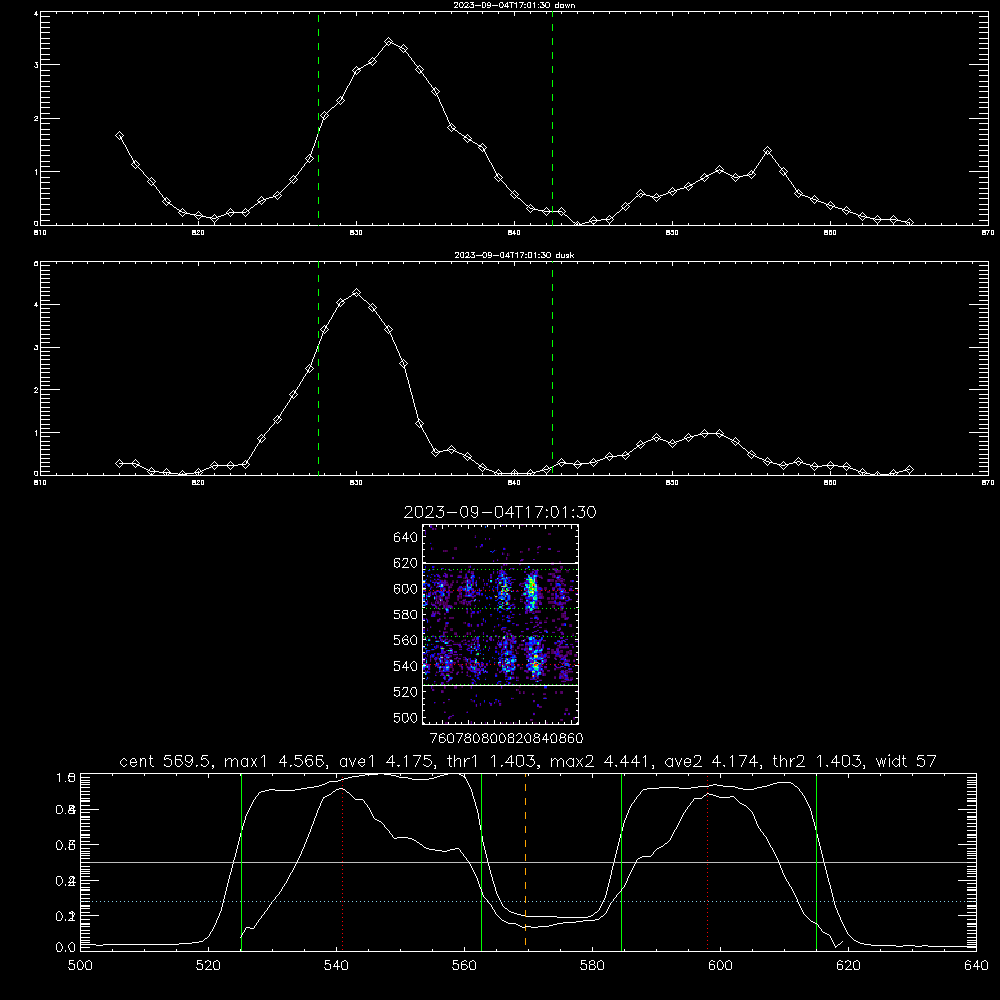Click the 'cent 569.5' value in the stats line
This screenshot has height=1000, width=1000.
click(x=166, y=761)
